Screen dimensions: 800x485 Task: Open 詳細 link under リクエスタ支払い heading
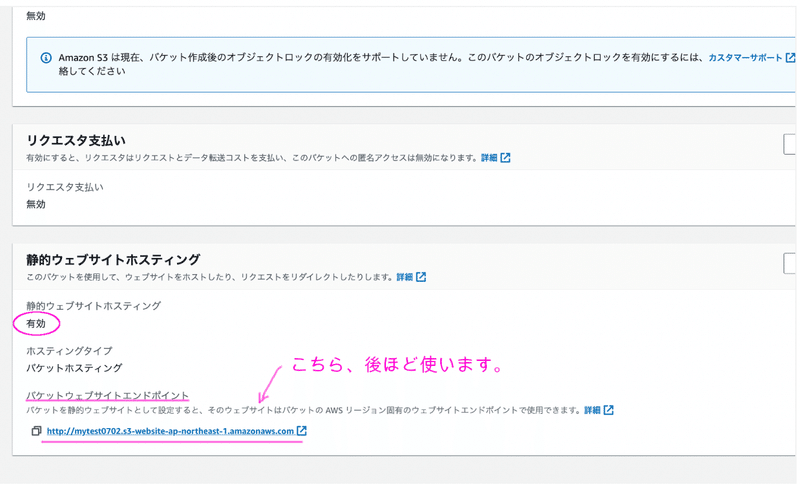tap(489, 158)
